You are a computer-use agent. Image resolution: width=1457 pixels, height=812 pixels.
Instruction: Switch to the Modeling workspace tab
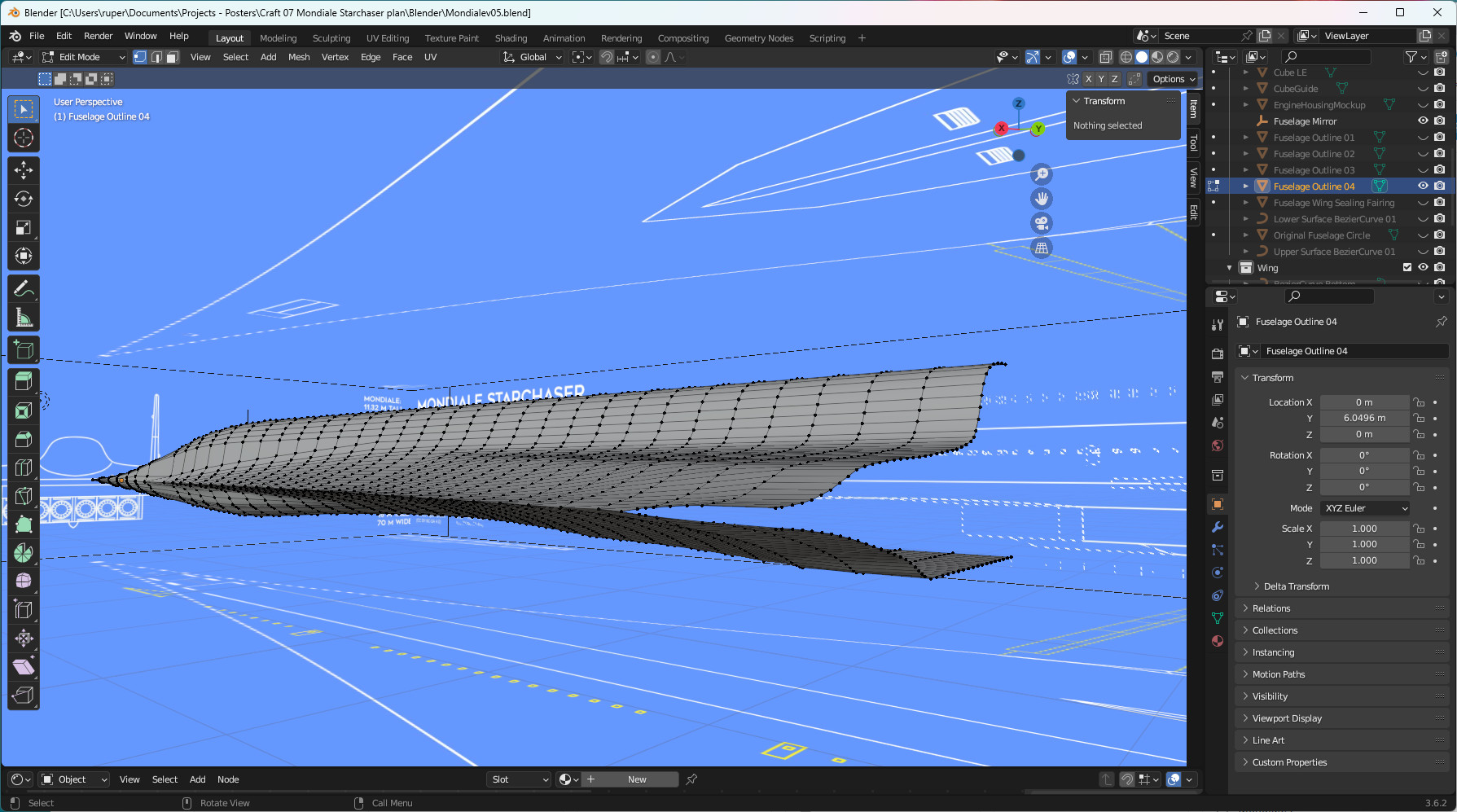278,38
